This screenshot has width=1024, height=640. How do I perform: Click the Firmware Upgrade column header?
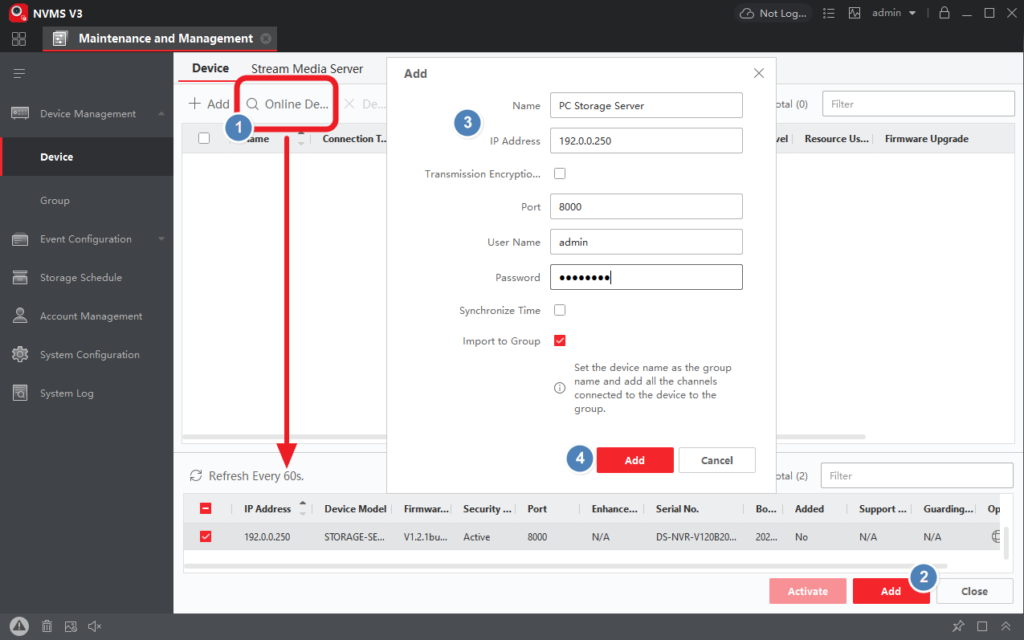pos(926,138)
